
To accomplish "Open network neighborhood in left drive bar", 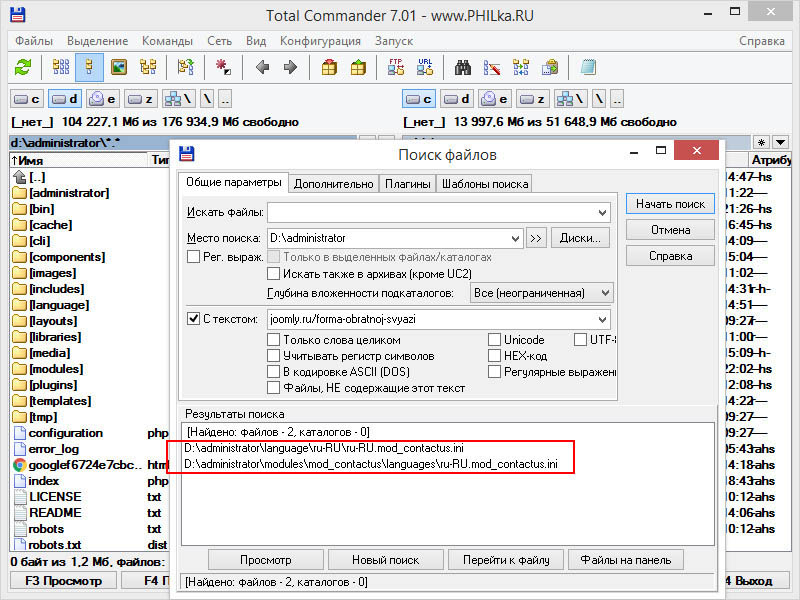I will [x=178, y=99].
